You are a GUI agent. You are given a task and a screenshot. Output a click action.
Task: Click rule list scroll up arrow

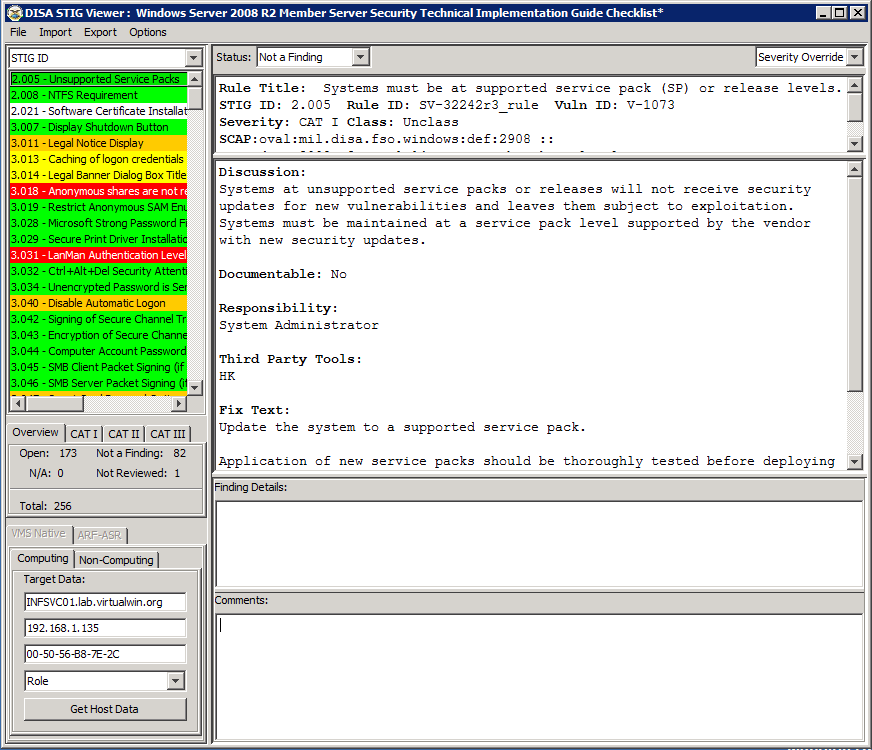[195, 79]
